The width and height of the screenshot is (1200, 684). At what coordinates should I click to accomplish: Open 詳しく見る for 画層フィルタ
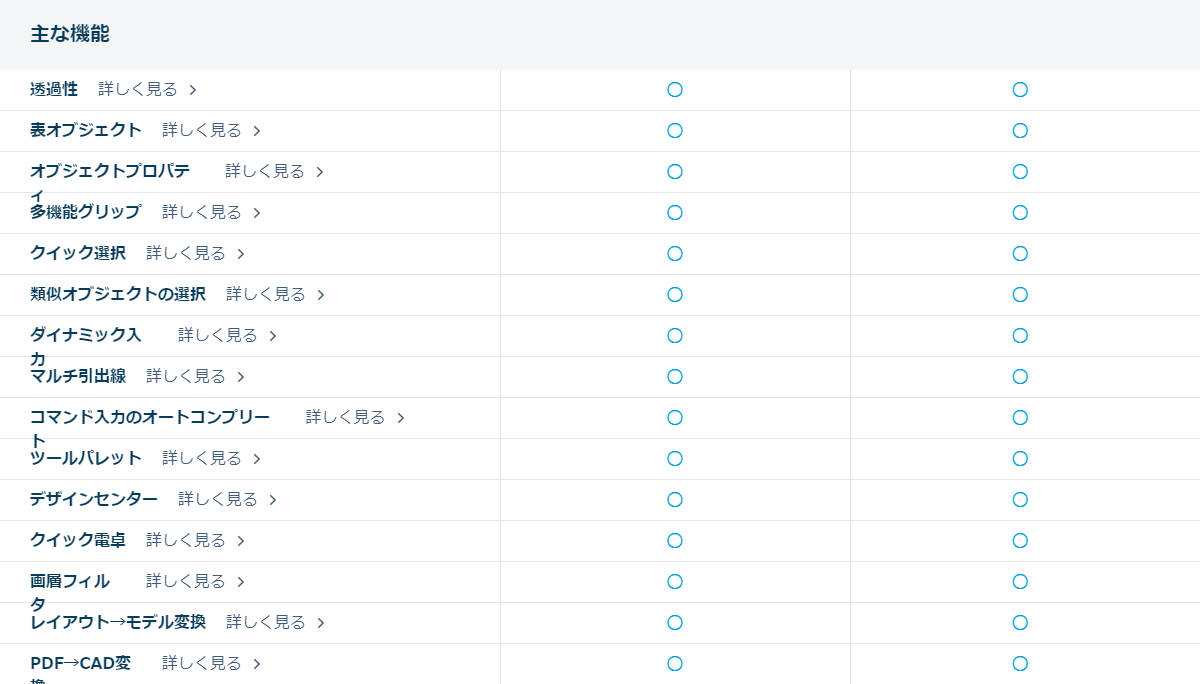click(185, 581)
